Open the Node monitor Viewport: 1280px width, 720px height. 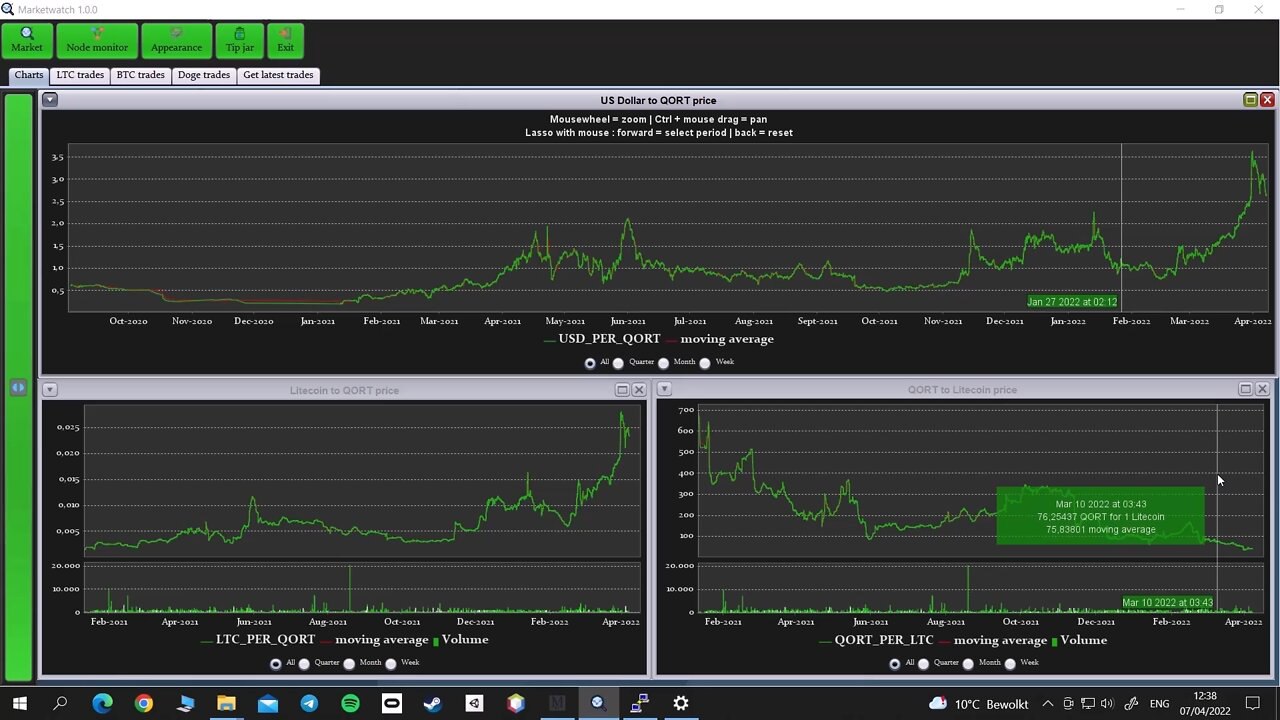click(x=97, y=41)
